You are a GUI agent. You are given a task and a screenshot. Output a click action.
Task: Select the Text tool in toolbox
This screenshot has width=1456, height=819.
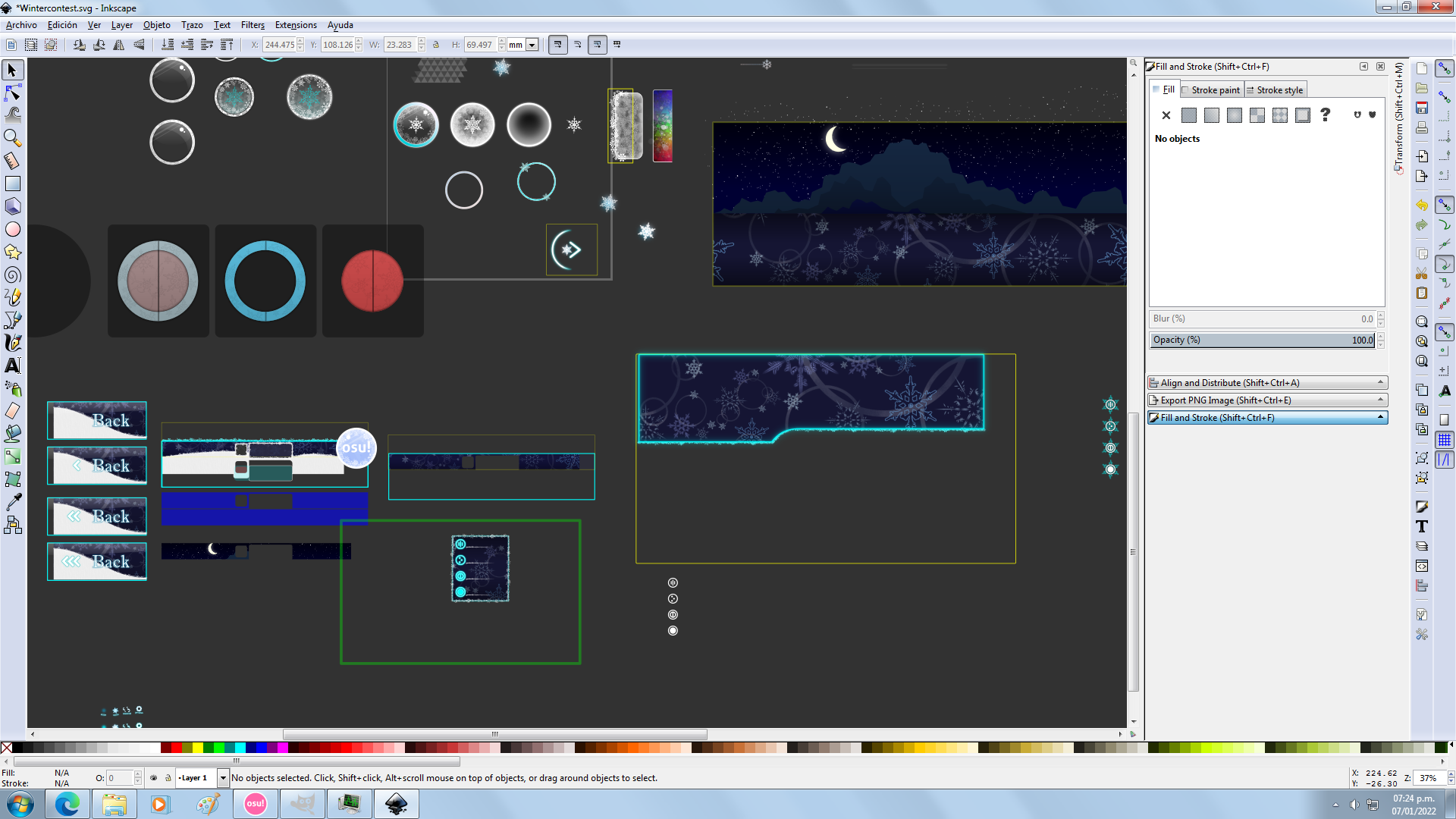pyautogui.click(x=12, y=366)
